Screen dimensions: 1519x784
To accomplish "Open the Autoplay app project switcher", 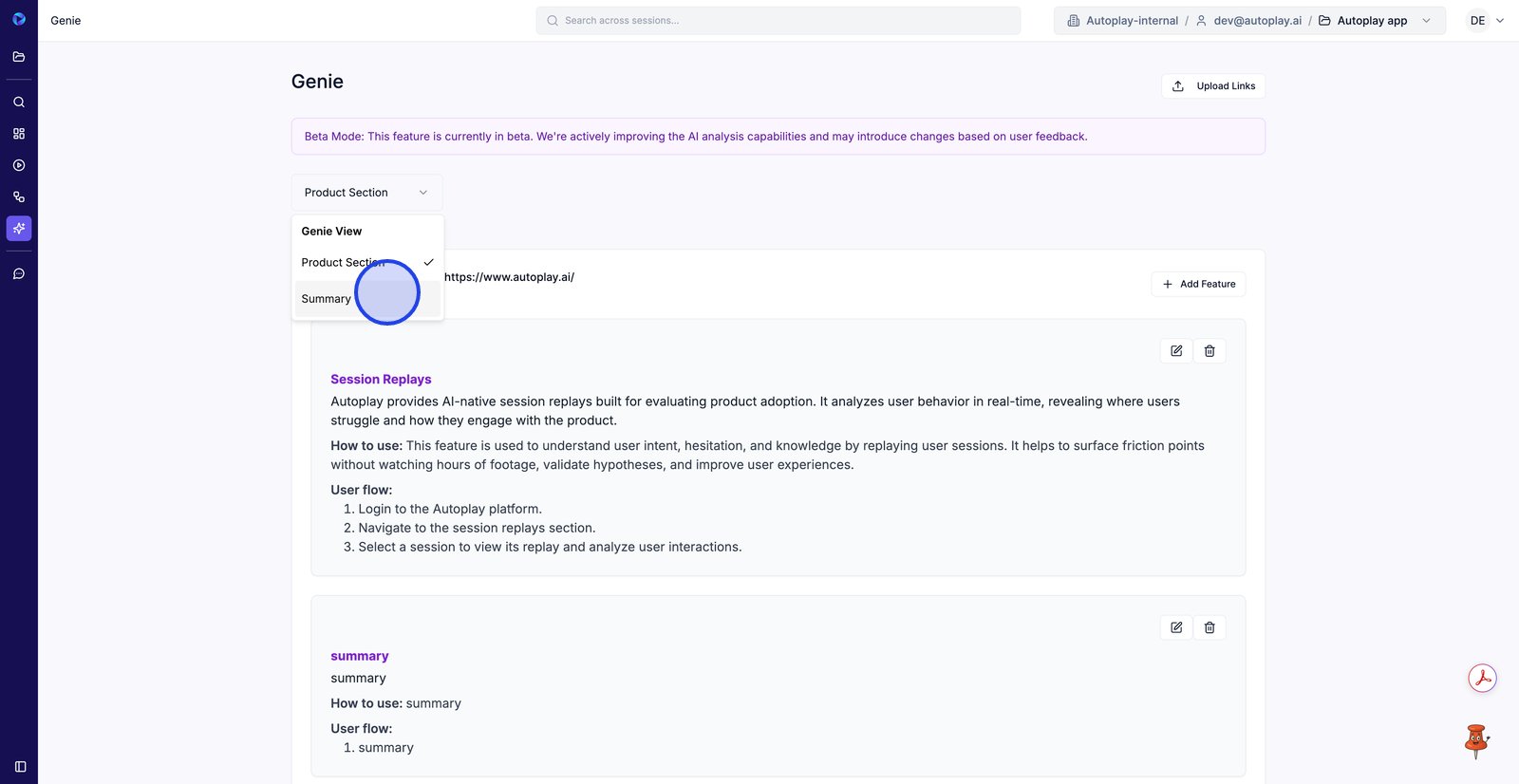I will 1374,21.
